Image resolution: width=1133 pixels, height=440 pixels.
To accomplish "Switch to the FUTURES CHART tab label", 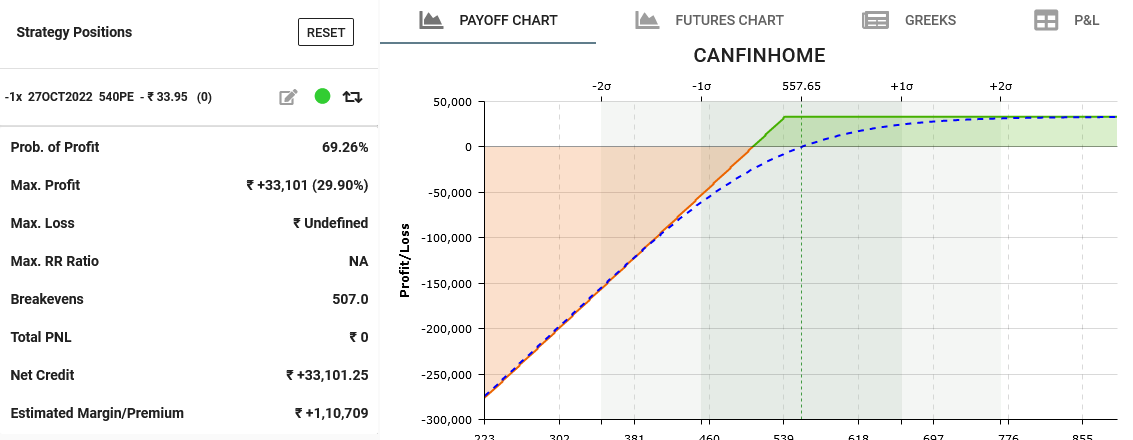I will click(729, 20).
